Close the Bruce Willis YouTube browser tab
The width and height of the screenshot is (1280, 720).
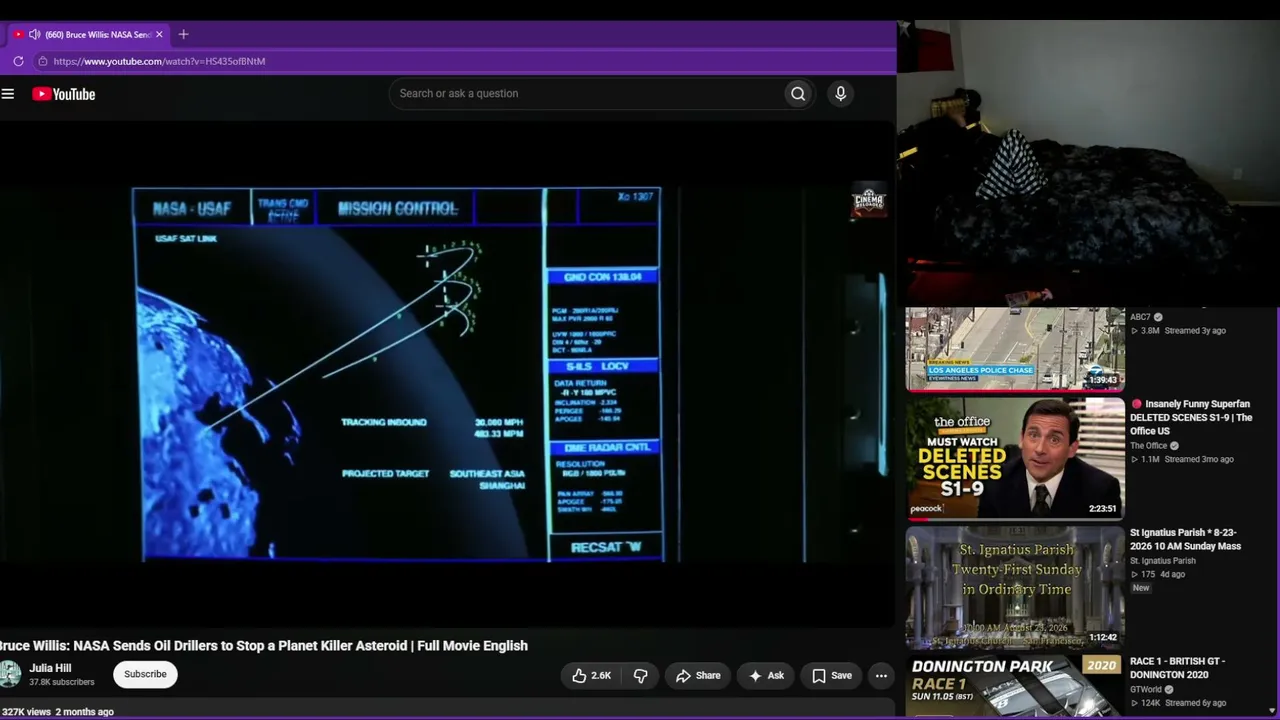(159, 34)
